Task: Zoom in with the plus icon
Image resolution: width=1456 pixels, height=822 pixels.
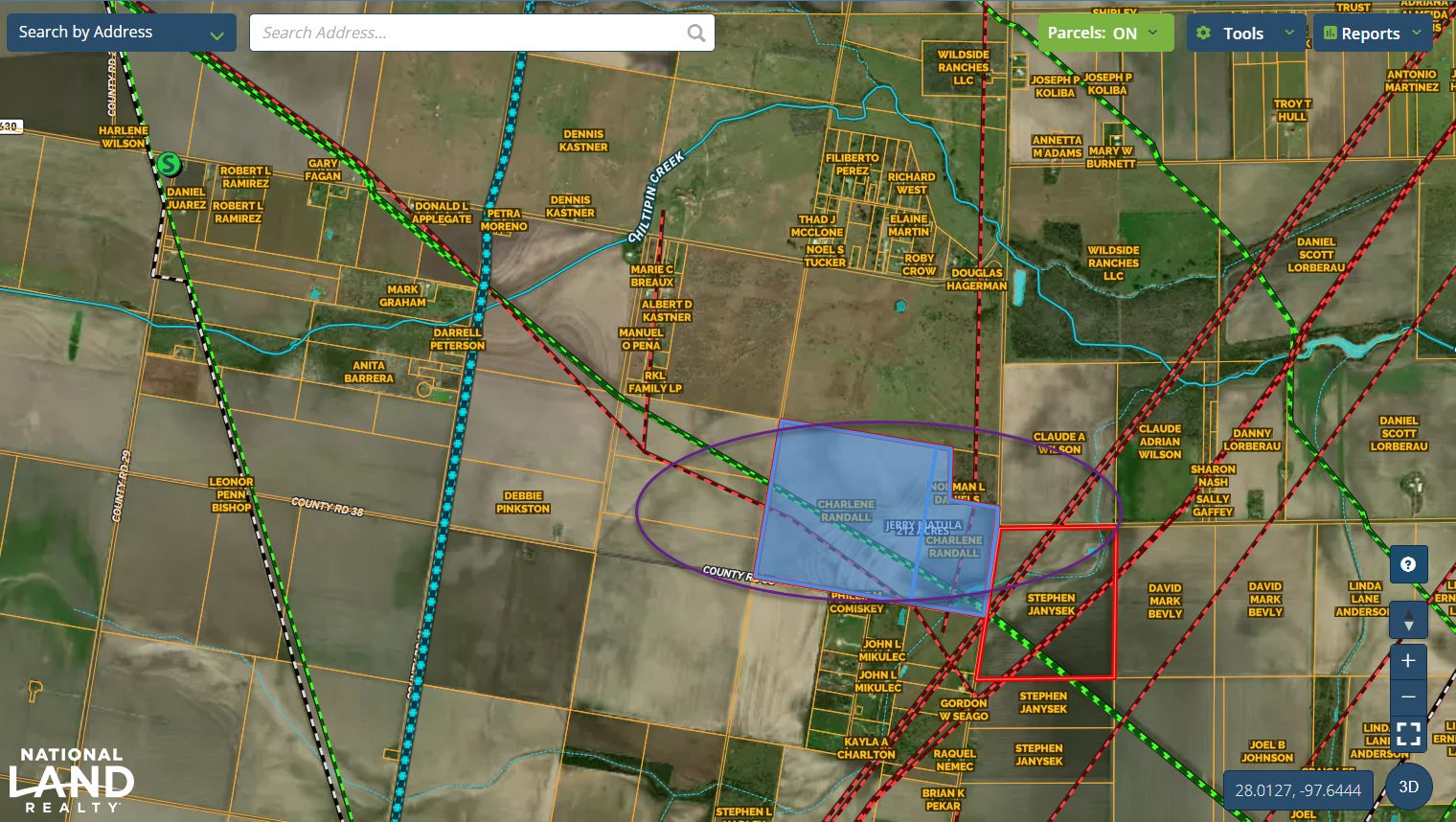Action: (1408, 660)
